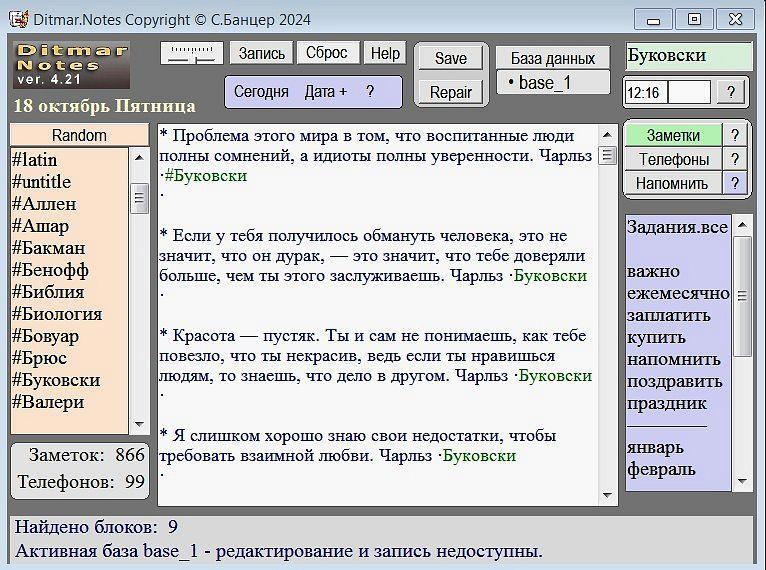Image resolution: width=766 pixels, height=570 pixels.
Task: Click the ? button beside Напомнить
Action: click(x=735, y=183)
